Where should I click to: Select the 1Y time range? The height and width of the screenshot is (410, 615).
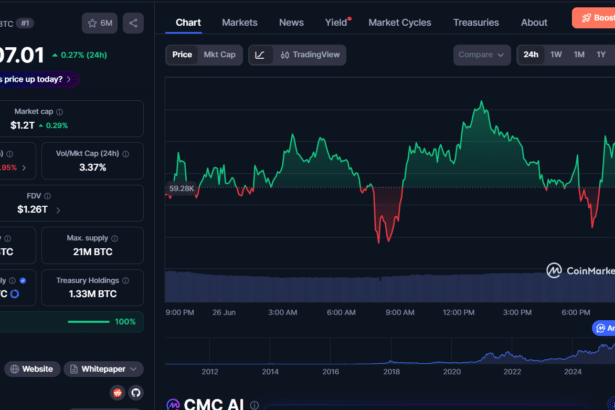[x=601, y=55]
